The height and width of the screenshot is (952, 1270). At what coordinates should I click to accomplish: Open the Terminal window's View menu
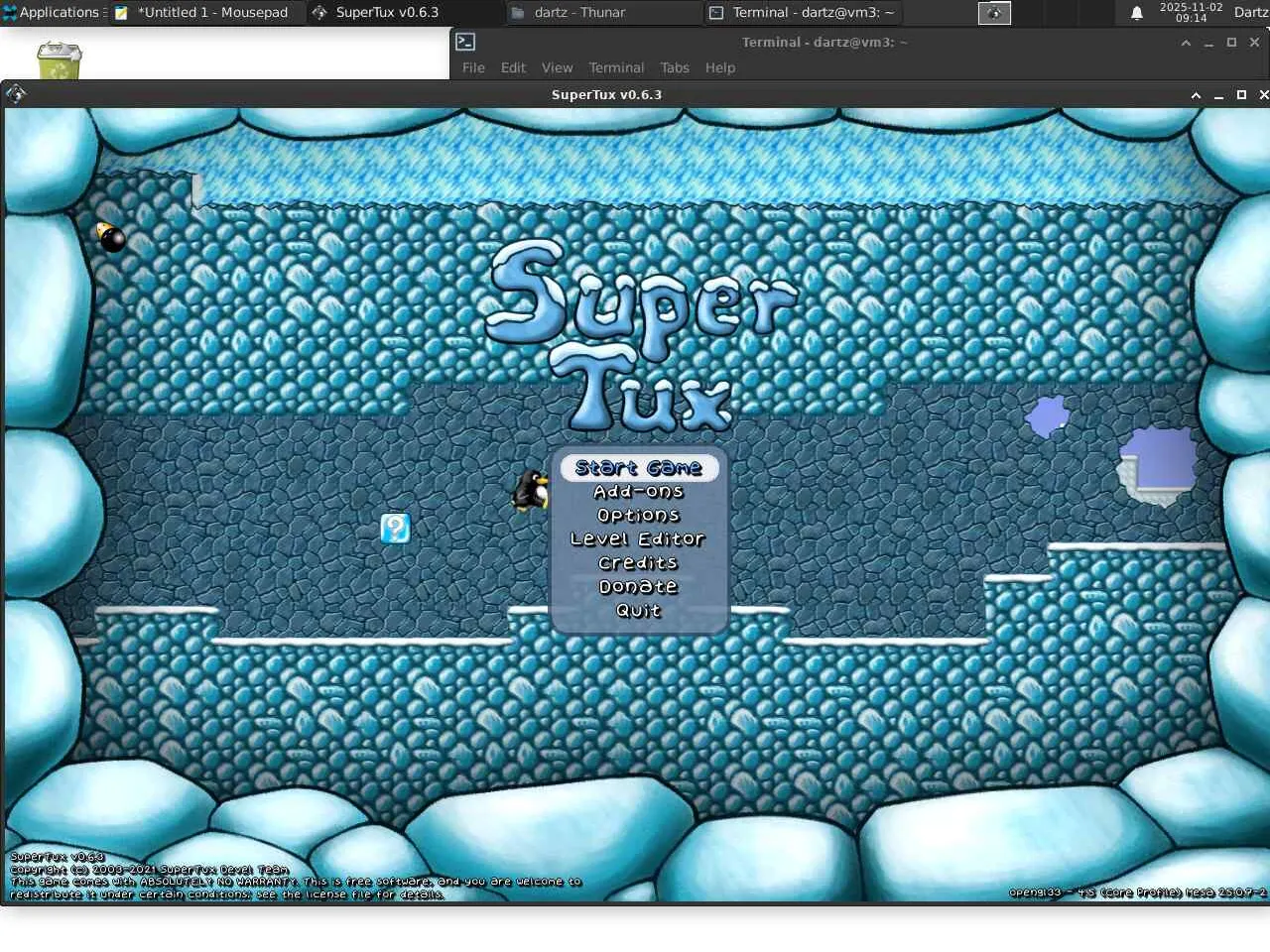coord(557,67)
